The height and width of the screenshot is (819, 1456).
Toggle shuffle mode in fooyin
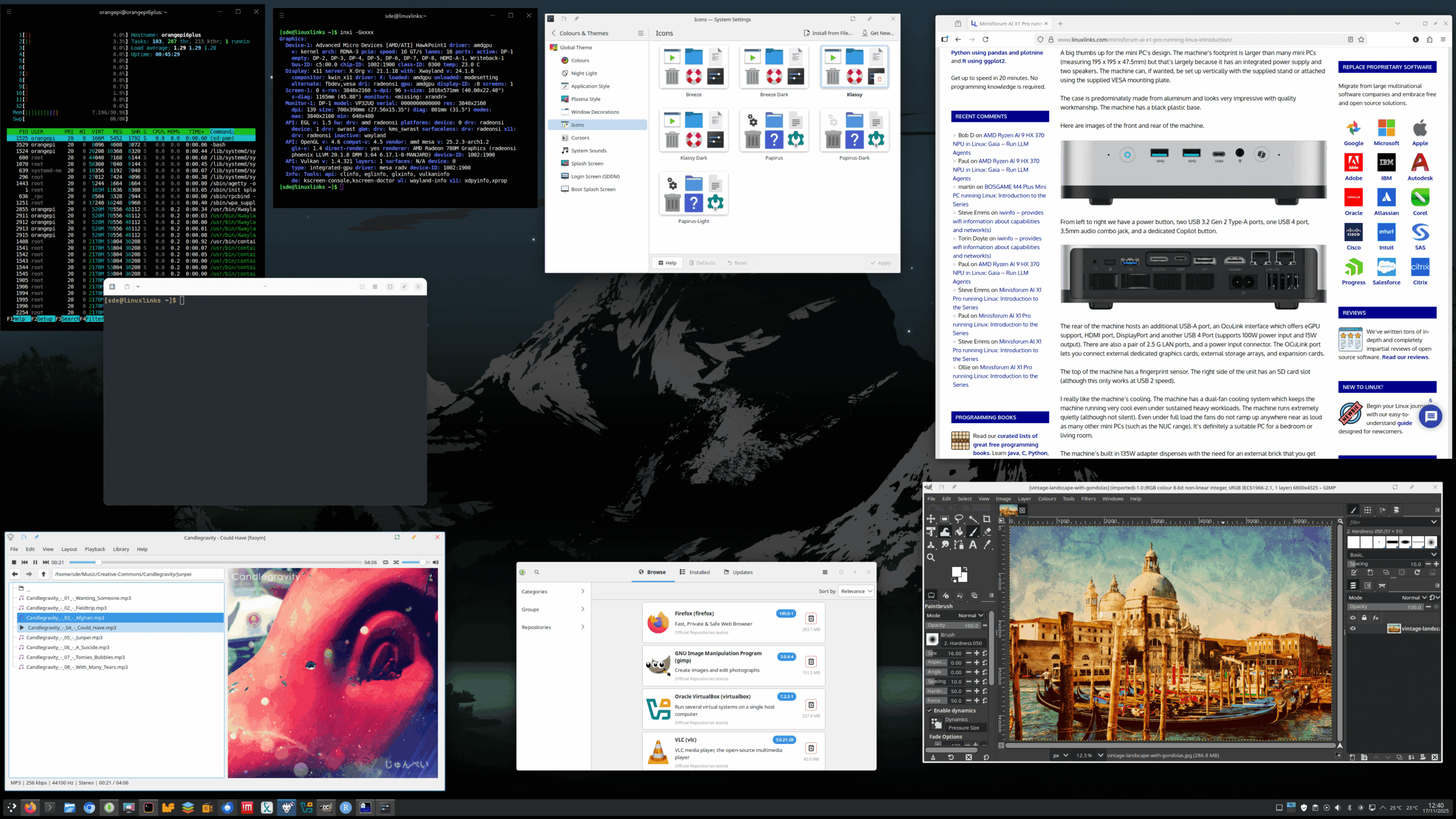(396, 562)
